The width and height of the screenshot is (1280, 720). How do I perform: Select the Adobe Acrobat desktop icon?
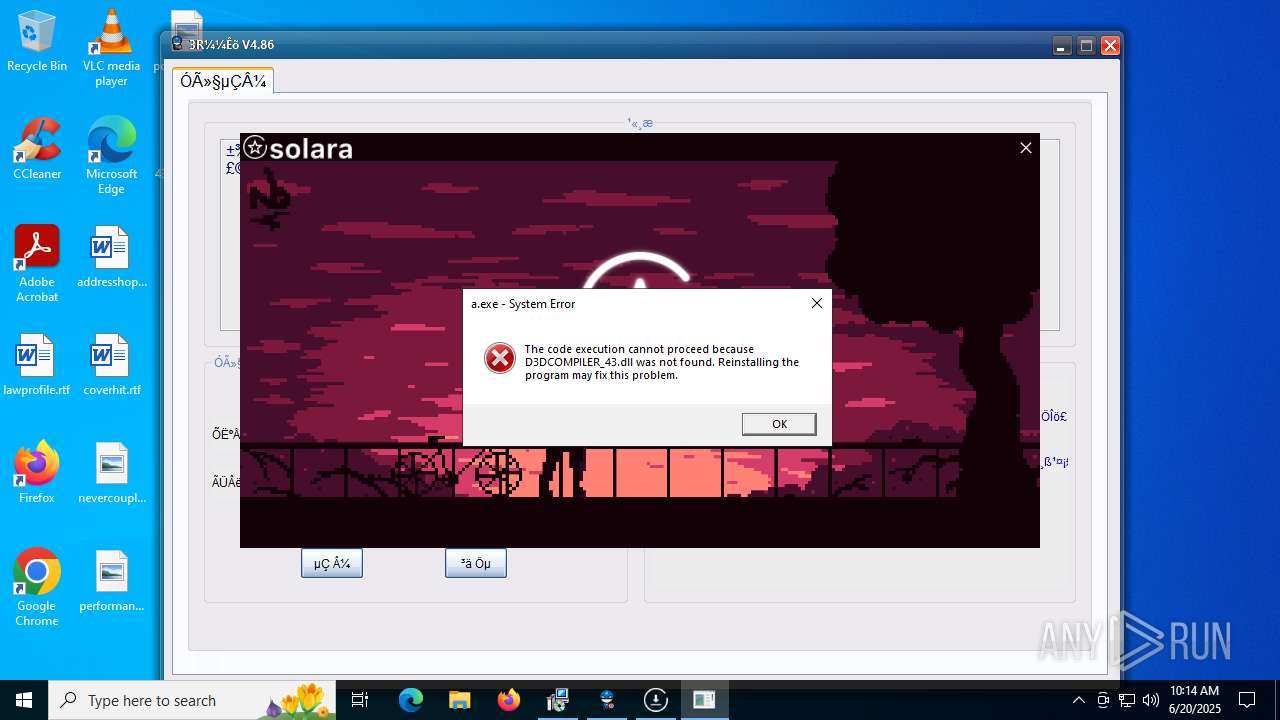coord(37,264)
